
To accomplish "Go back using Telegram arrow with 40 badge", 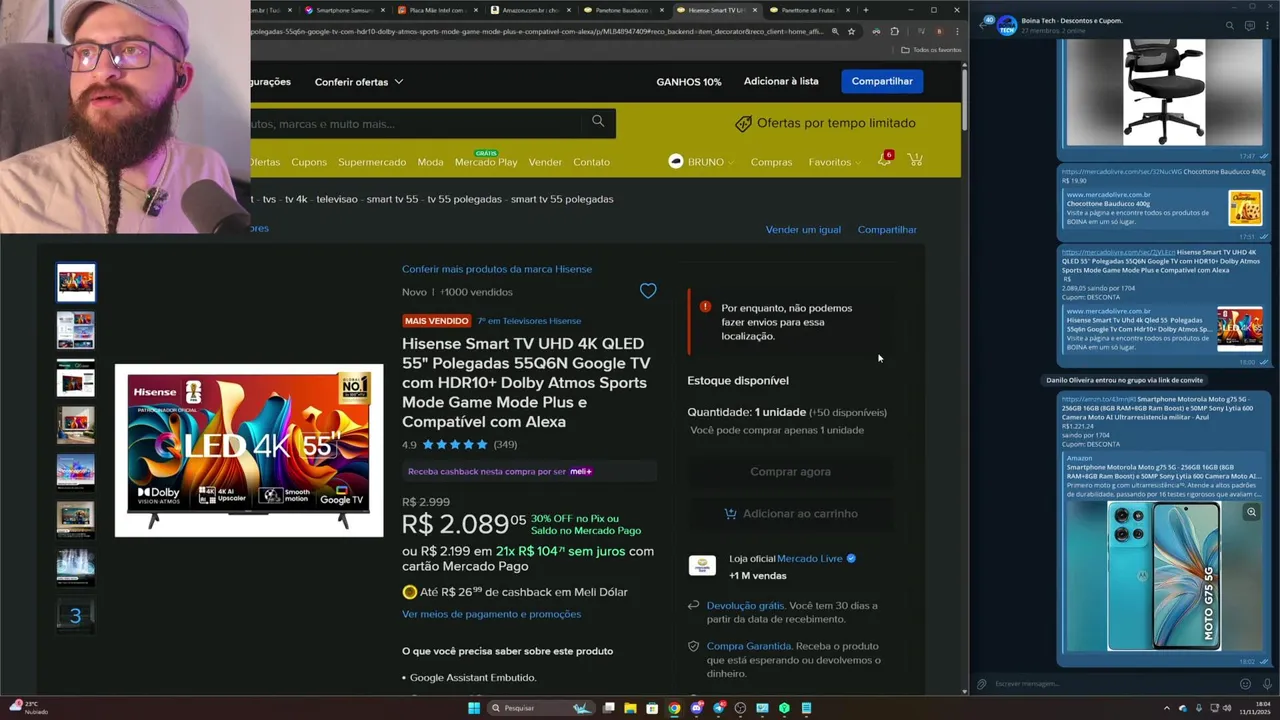I will pos(985,23).
